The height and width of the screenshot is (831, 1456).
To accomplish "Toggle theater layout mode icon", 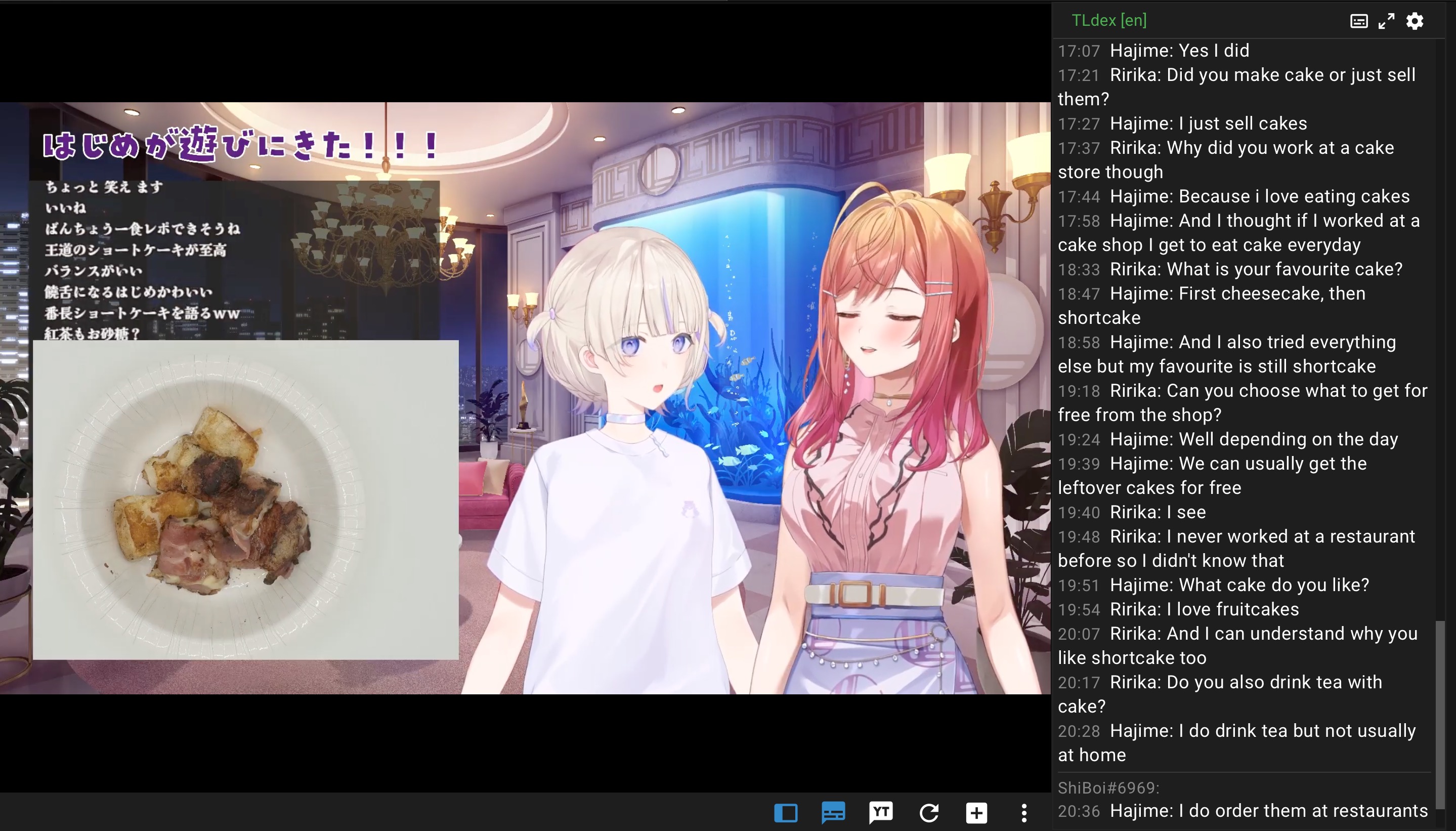I will tap(786, 812).
